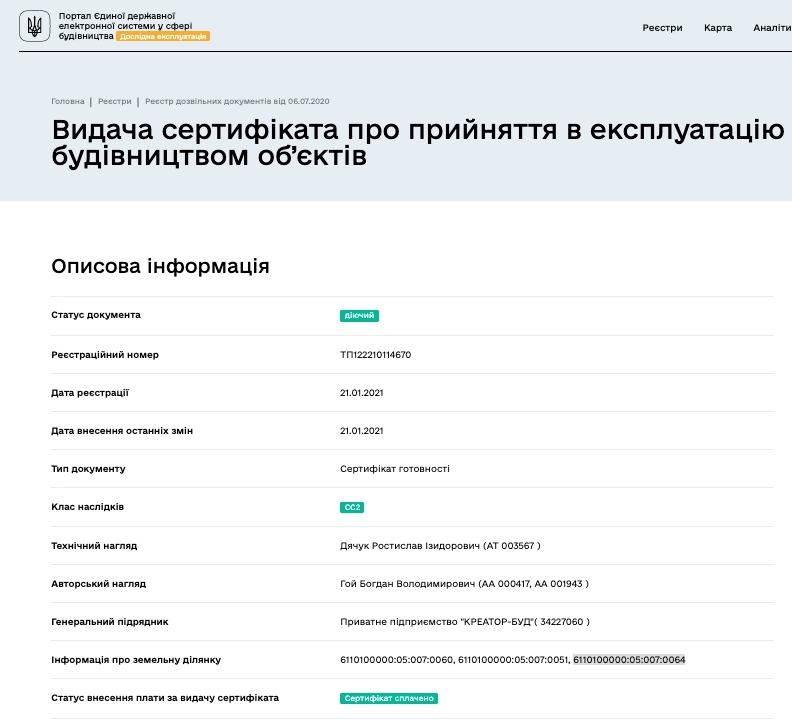Screen dimensions: 792x726
Task: Click the Тип документу label
Action: click(88, 469)
